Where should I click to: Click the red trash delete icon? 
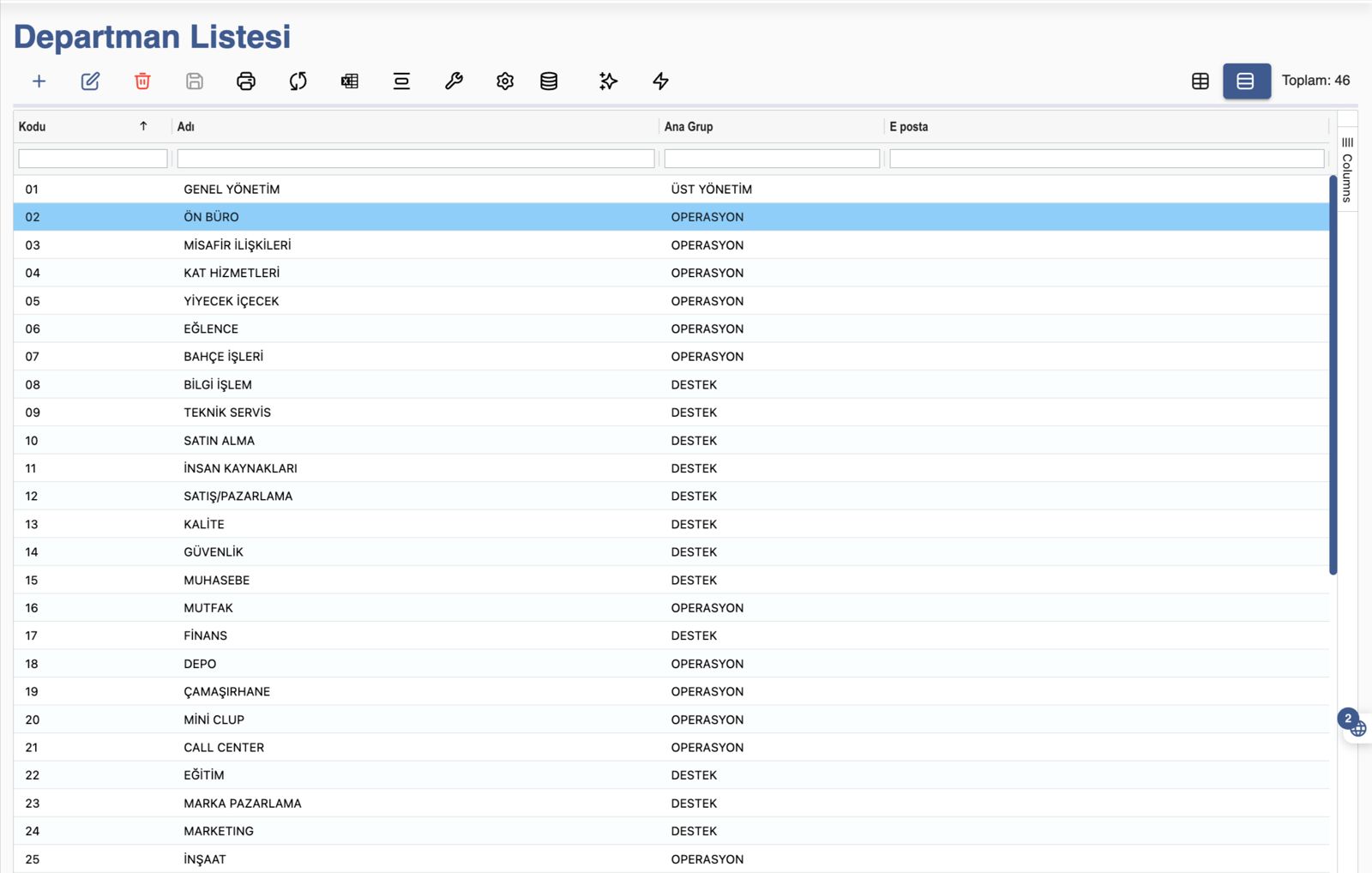(142, 81)
